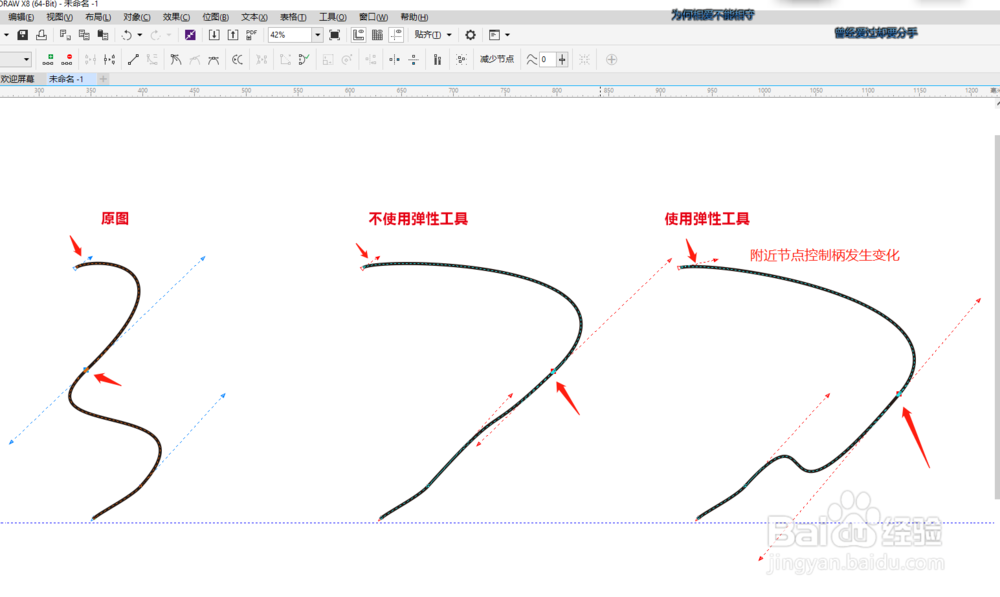Click the Copy icon in the toolbar
The image size is (1000, 597).
pyautogui.click(x=84, y=35)
